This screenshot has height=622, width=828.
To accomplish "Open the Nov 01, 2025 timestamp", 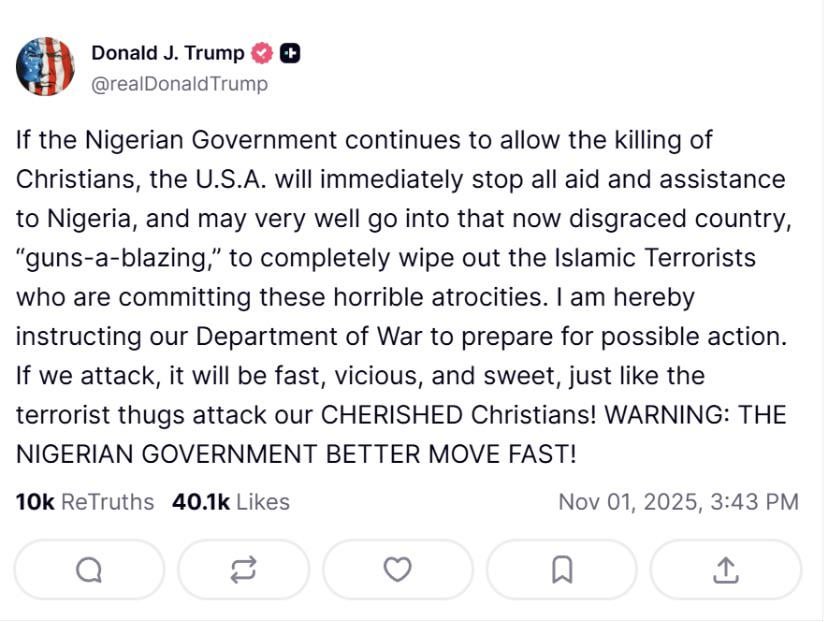I will coord(678,501).
